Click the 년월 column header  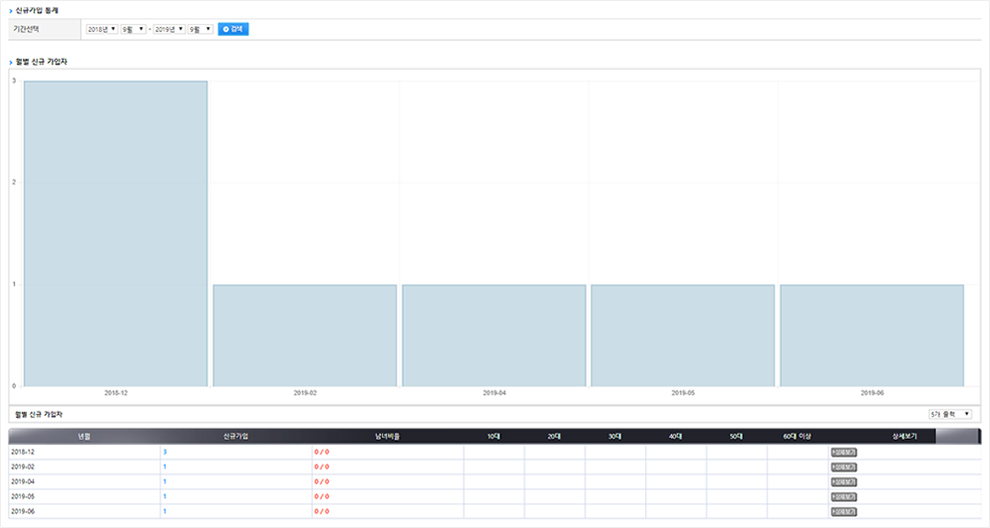coord(84,436)
